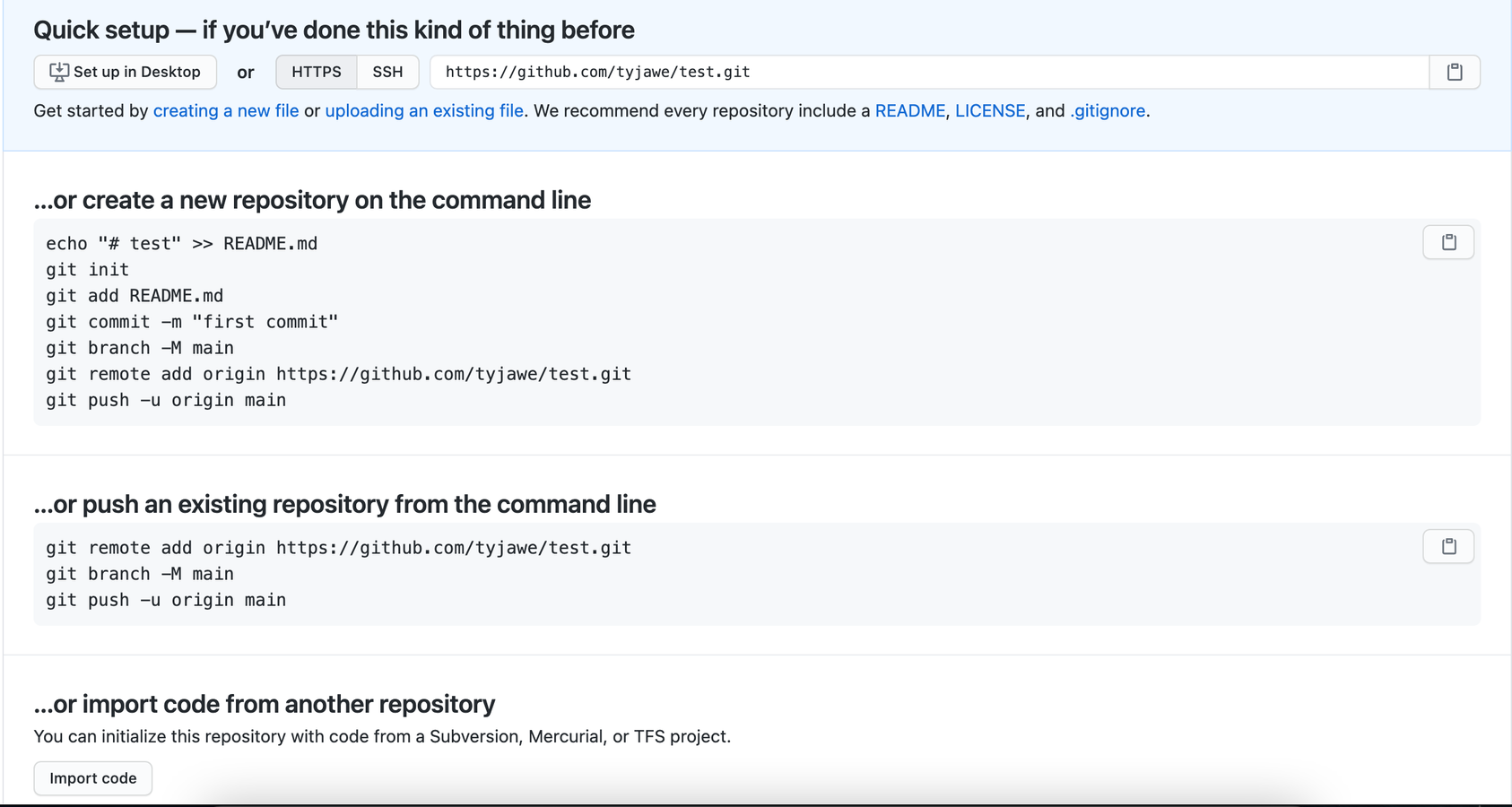Click the Quick setup heading
The height and width of the screenshot is (807, 1512).
pos(334,30)
